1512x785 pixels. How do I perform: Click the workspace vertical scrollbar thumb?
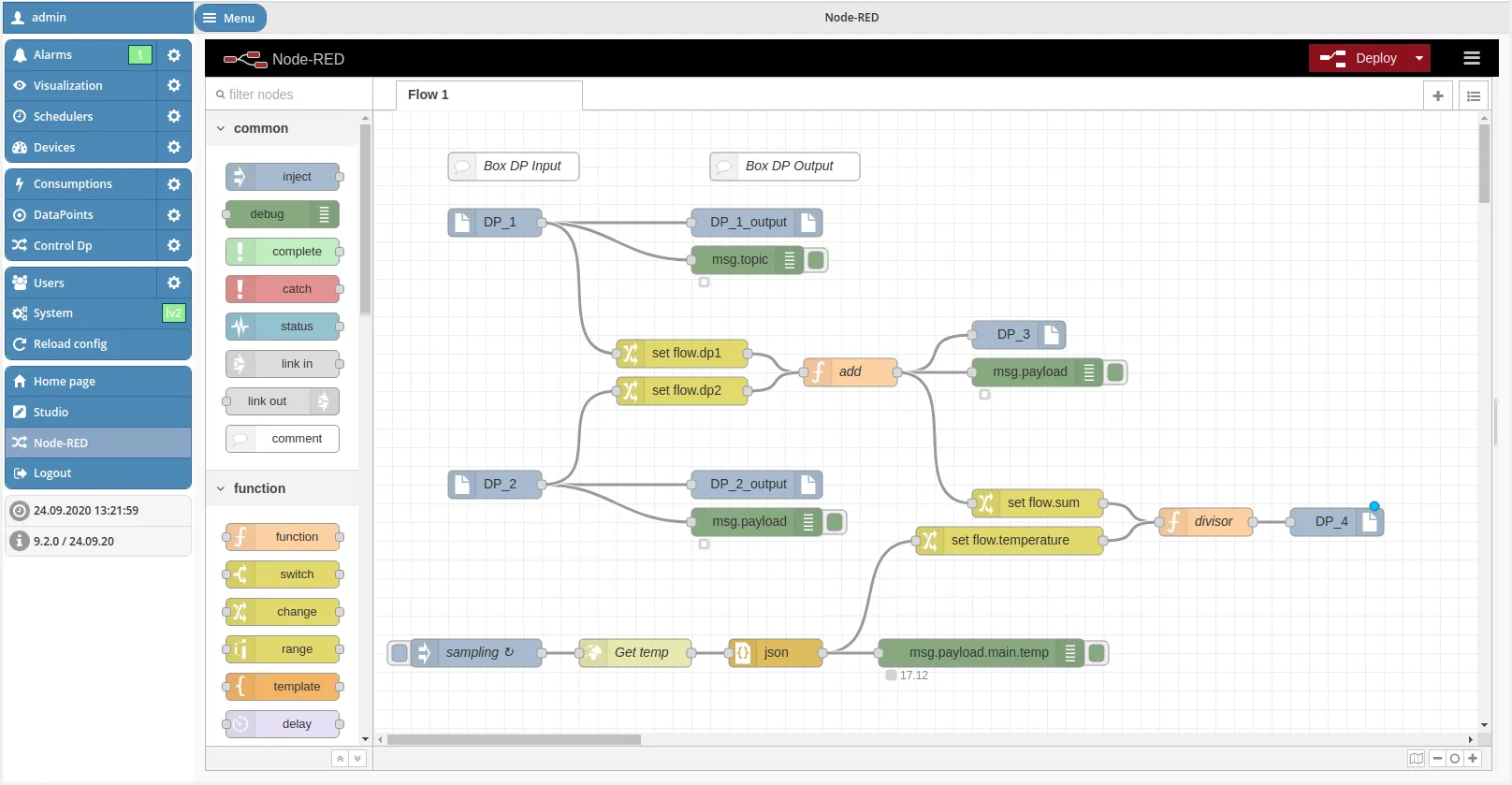click(x=1484, y=164)
